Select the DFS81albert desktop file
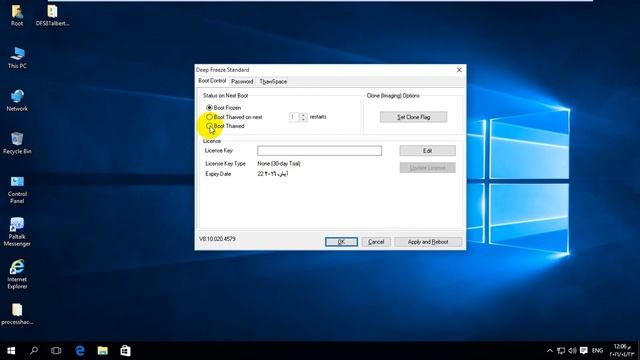This screenshot has height=360, width=640. [52, 15]
